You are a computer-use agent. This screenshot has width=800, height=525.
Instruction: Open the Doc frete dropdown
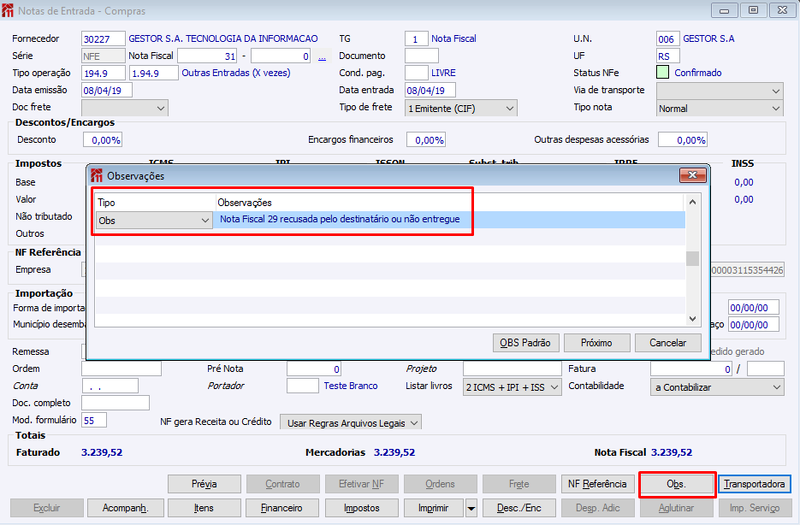(x=161, y=108)
